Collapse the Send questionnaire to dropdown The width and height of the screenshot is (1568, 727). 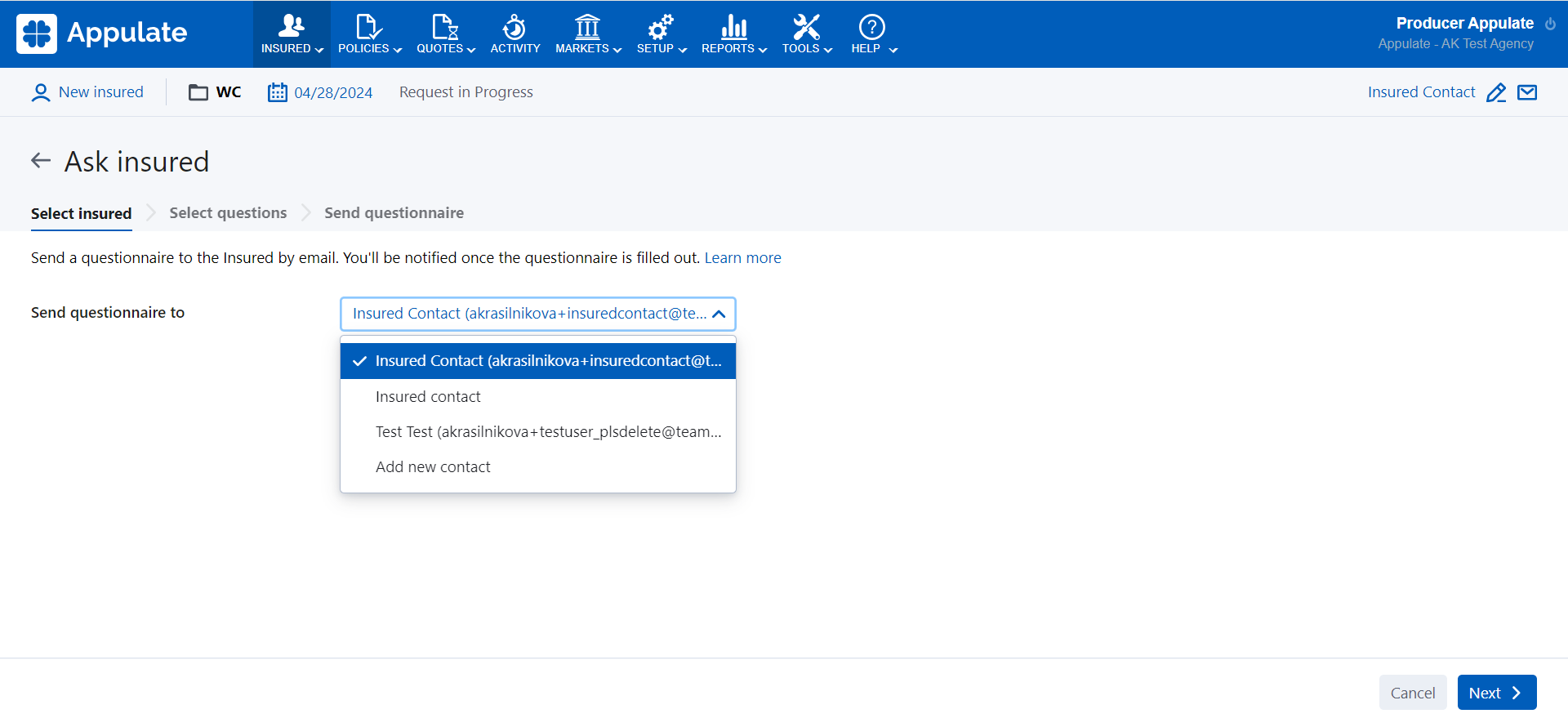719,314
